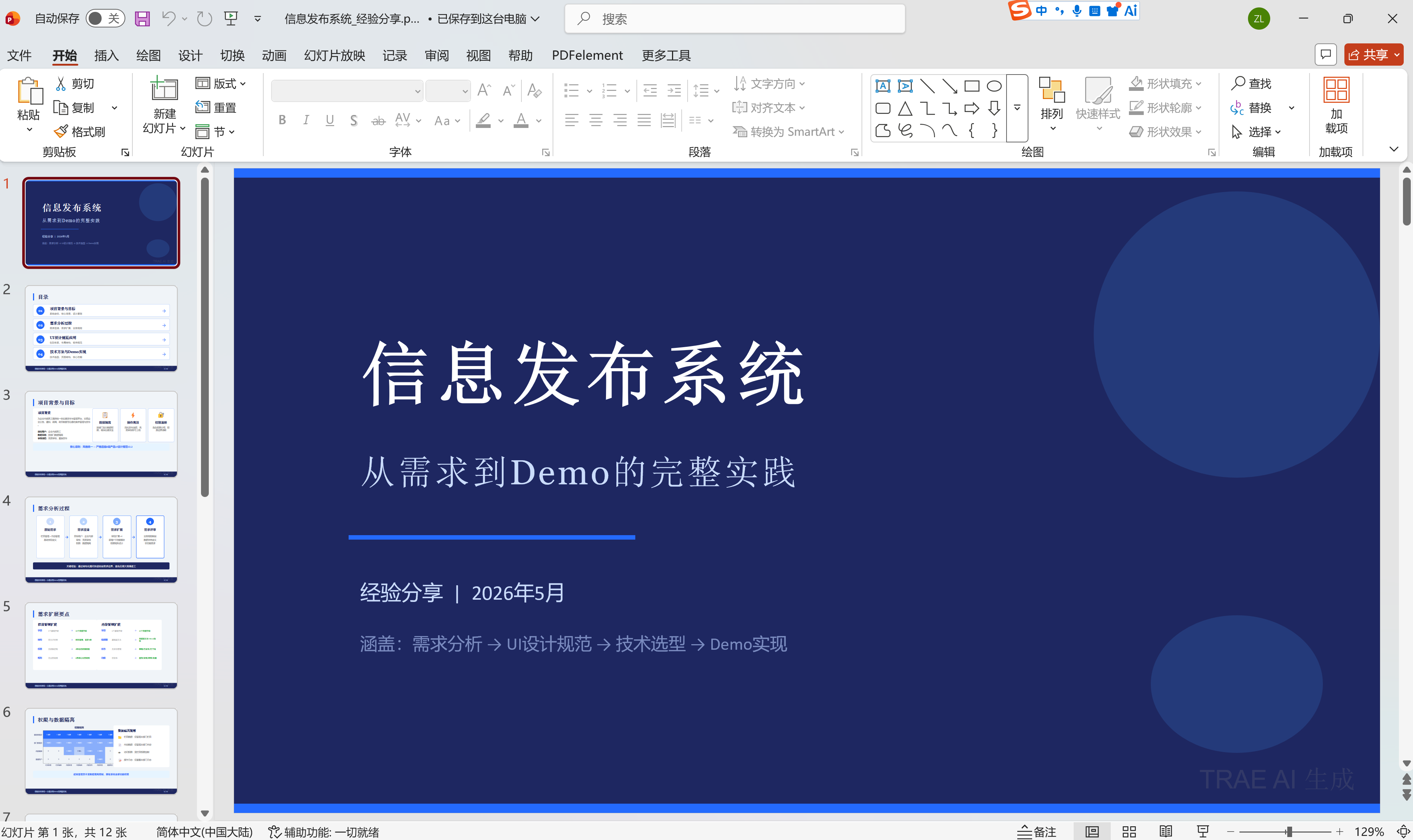
Task: Open font color picker swatch
Action: (521, 120)
